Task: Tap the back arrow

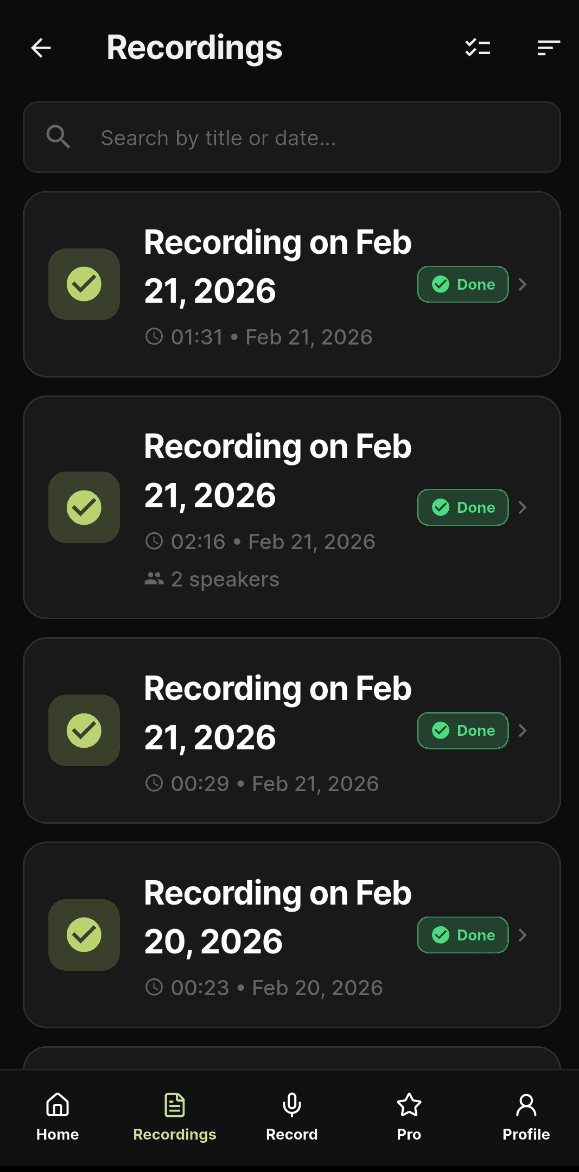Action: tap(40, 47)
